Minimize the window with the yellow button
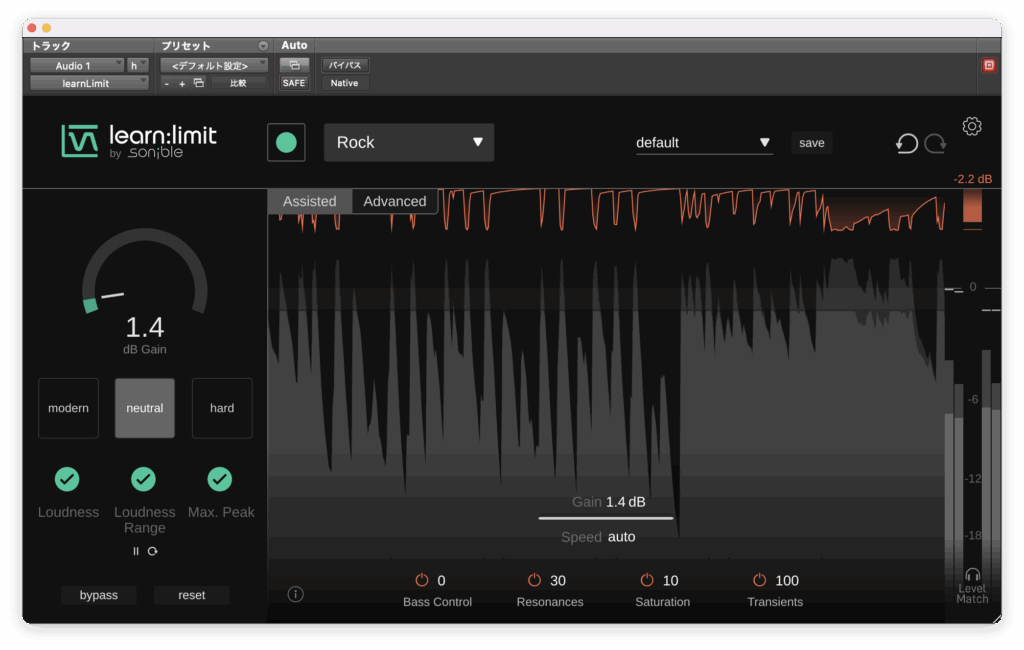The height and width of the screenshot is (650, 1024). [x=46, y=27]
